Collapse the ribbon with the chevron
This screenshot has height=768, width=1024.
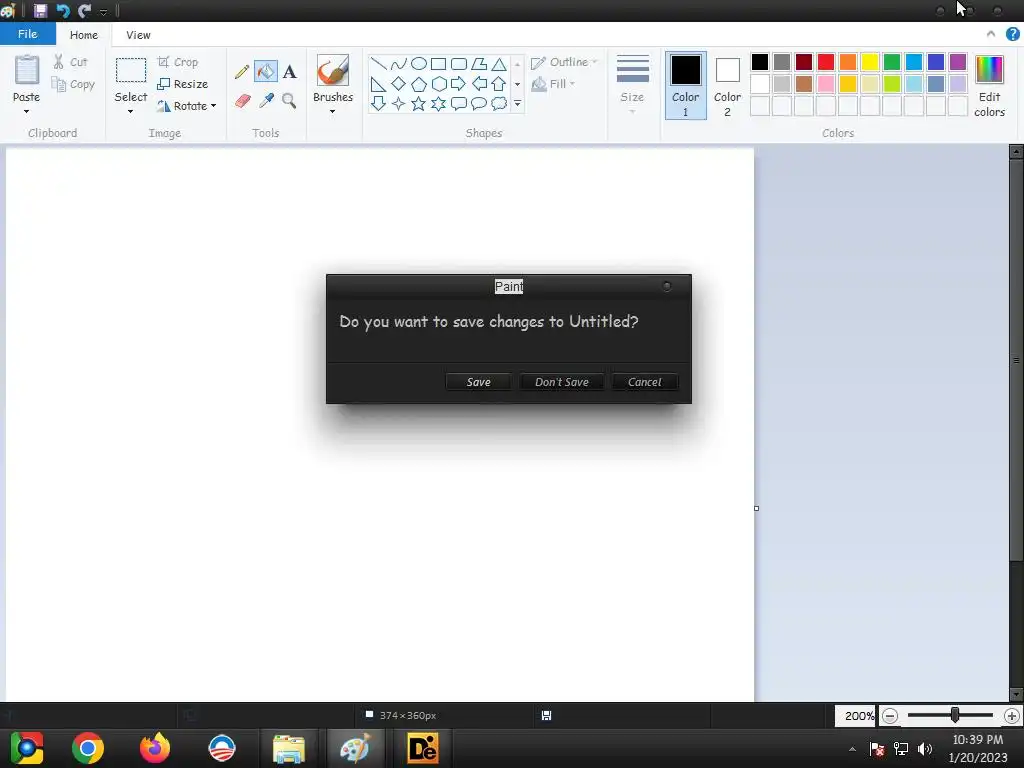[x=991, y=34]
